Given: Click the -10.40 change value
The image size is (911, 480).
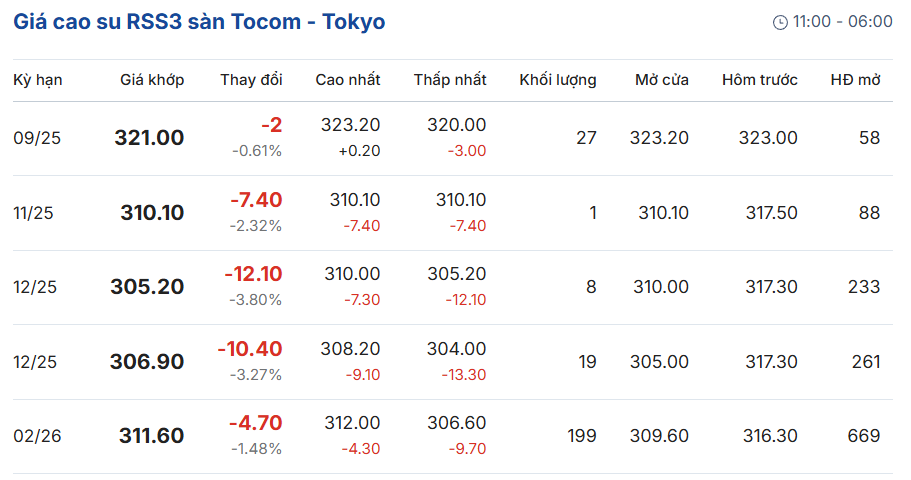Looking at the screenshot, I should click(250, 349).
